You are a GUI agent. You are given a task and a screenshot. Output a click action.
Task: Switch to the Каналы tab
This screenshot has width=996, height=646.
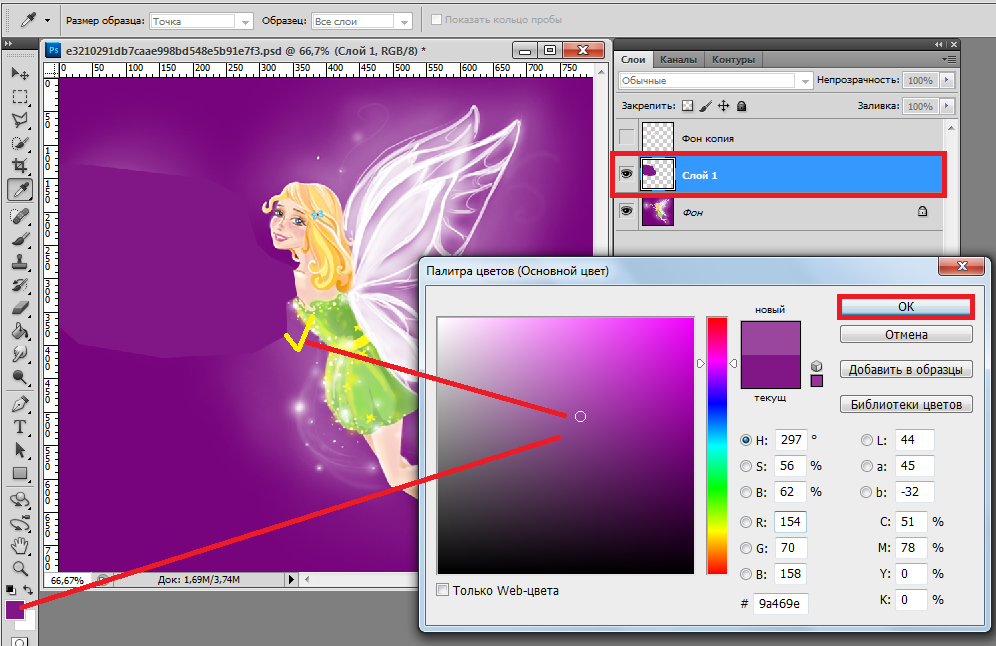pyautogui.click(x=678, y=60)
